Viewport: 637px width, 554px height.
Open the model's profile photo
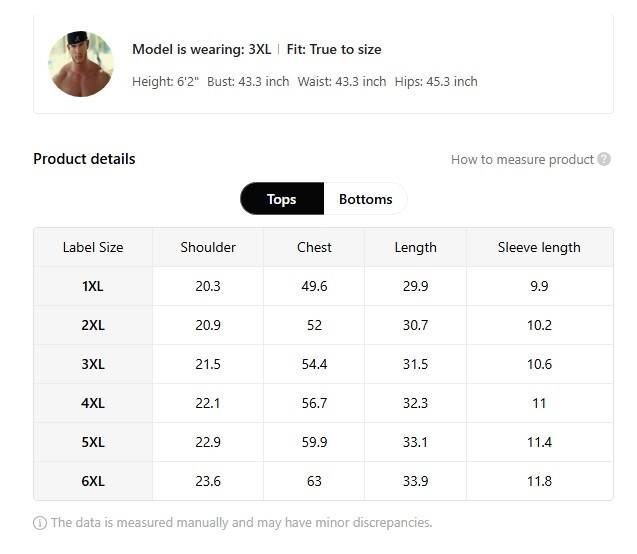[80, 64]
